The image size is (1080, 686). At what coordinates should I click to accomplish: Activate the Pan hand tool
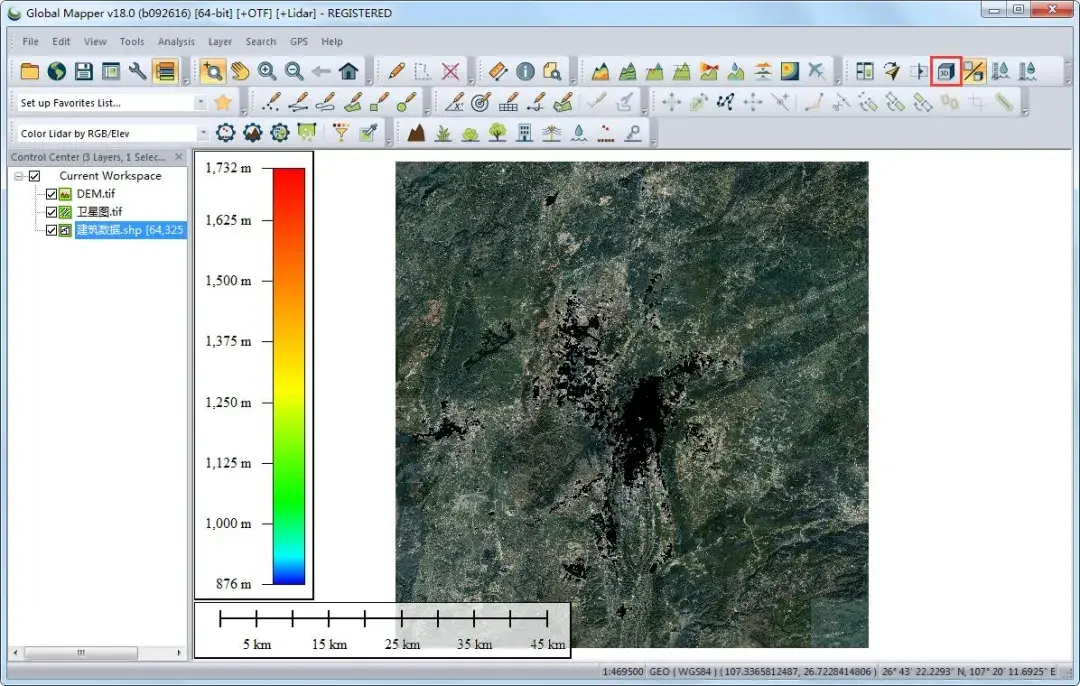tap(240, 71)
